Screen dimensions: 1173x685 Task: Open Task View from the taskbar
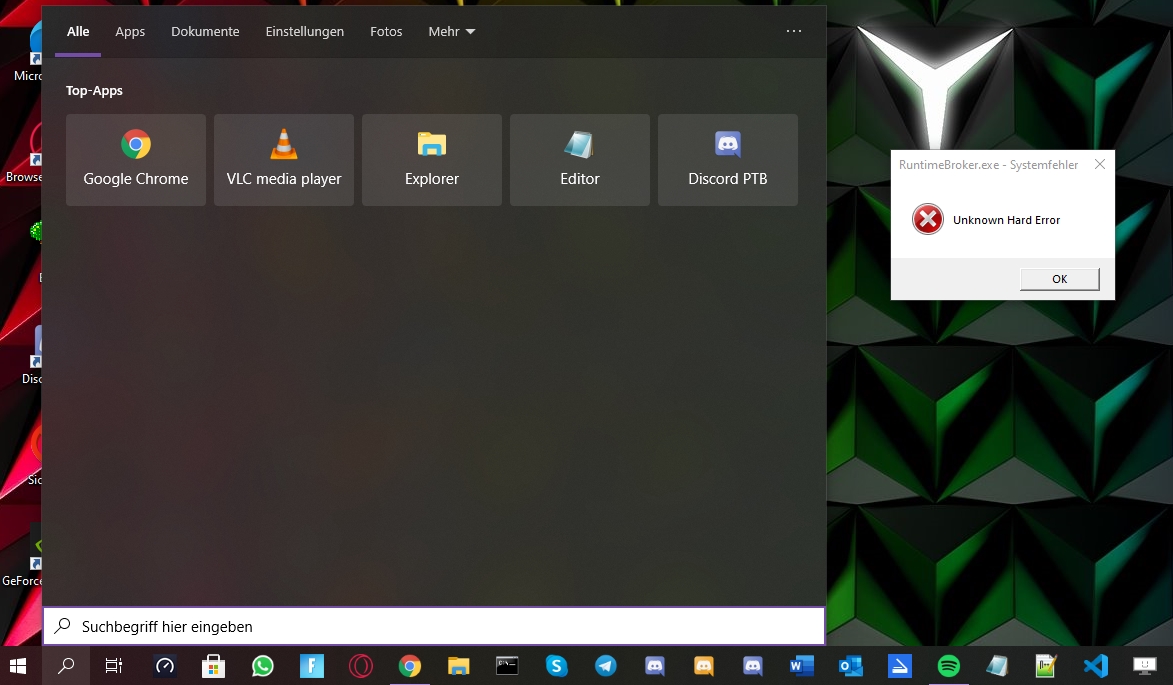tap(114, 666)
